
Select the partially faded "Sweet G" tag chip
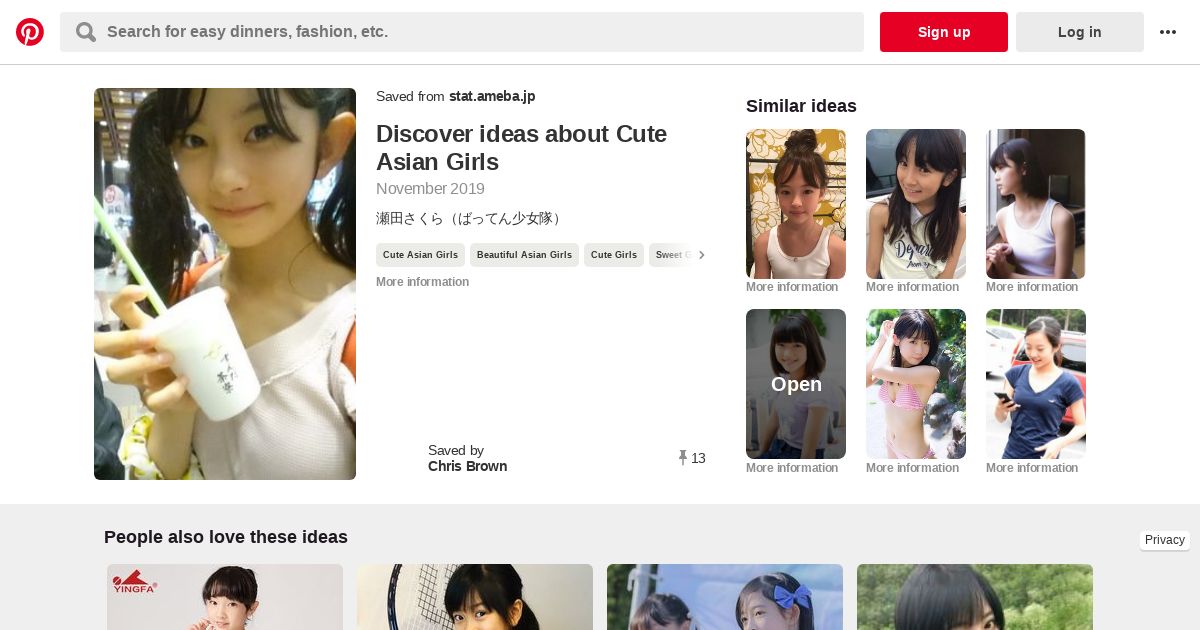pyautogui.click(x=672, y=255)
